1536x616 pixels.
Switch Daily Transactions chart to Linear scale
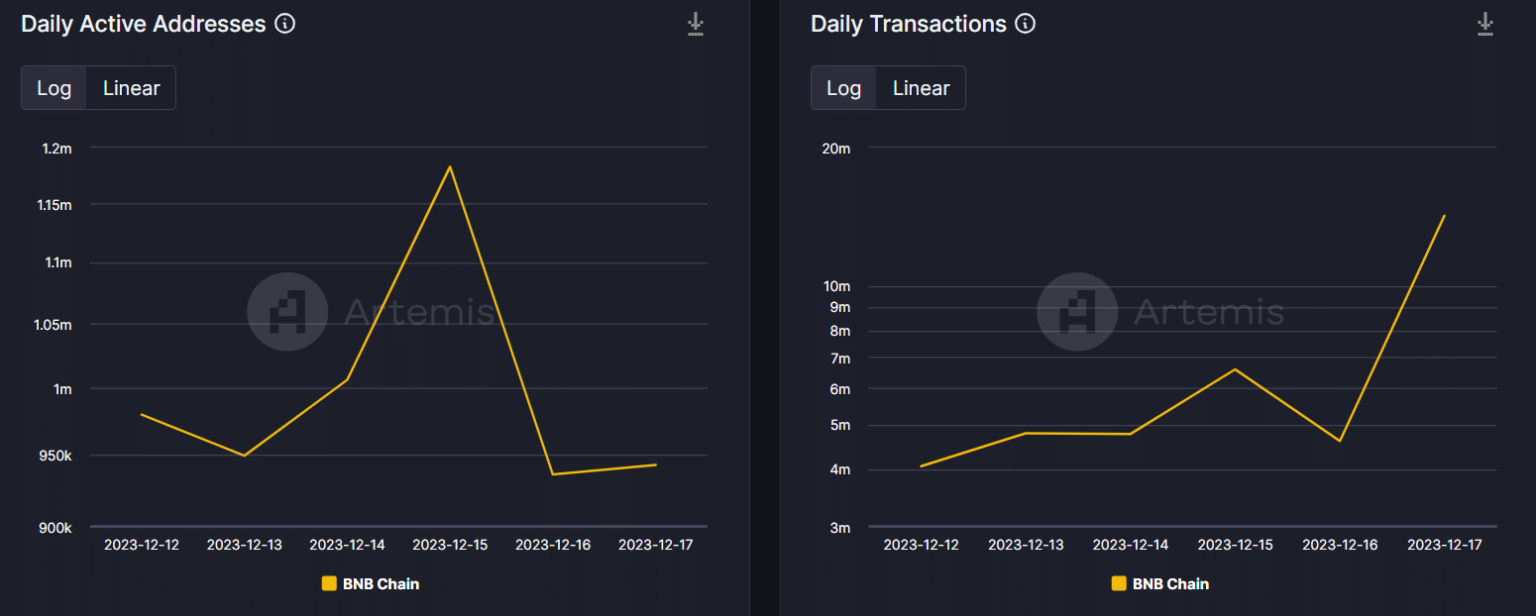pos(921,88)
